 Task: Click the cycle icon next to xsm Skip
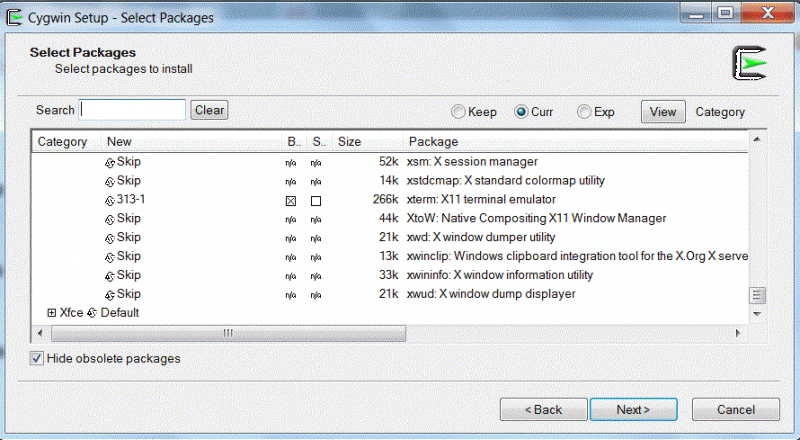(x=110, y=163)
